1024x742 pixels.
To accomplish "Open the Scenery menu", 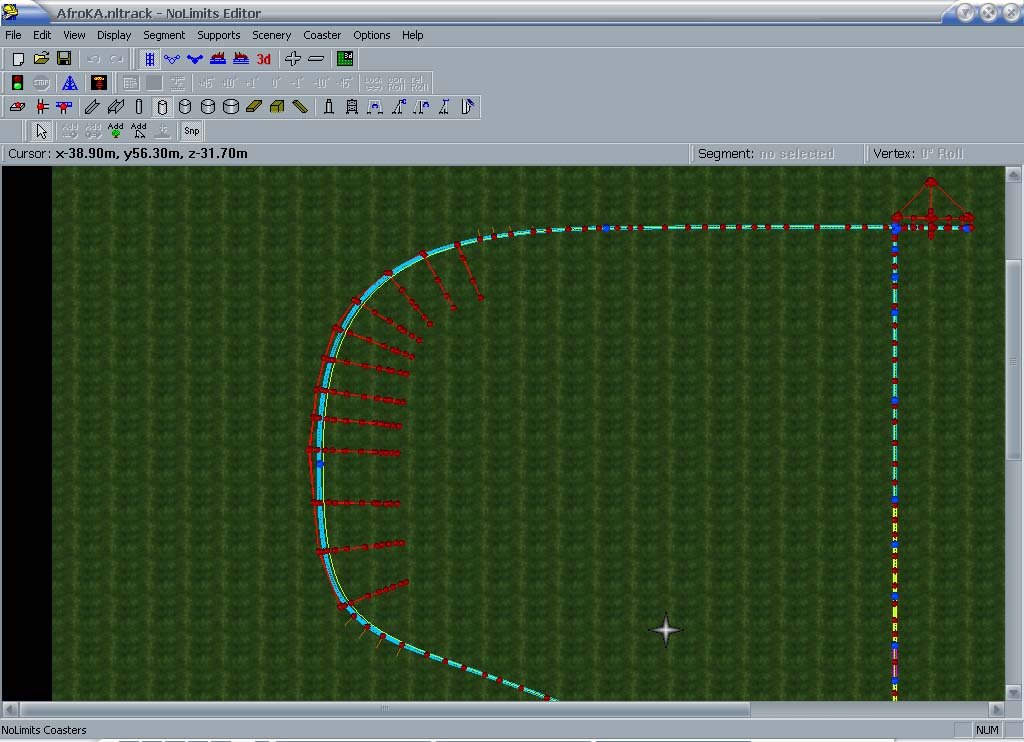I will point(272,35).
